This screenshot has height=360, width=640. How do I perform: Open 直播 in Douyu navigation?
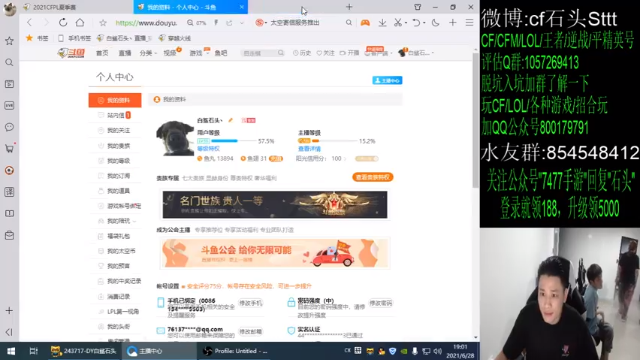tap(124, 53)
